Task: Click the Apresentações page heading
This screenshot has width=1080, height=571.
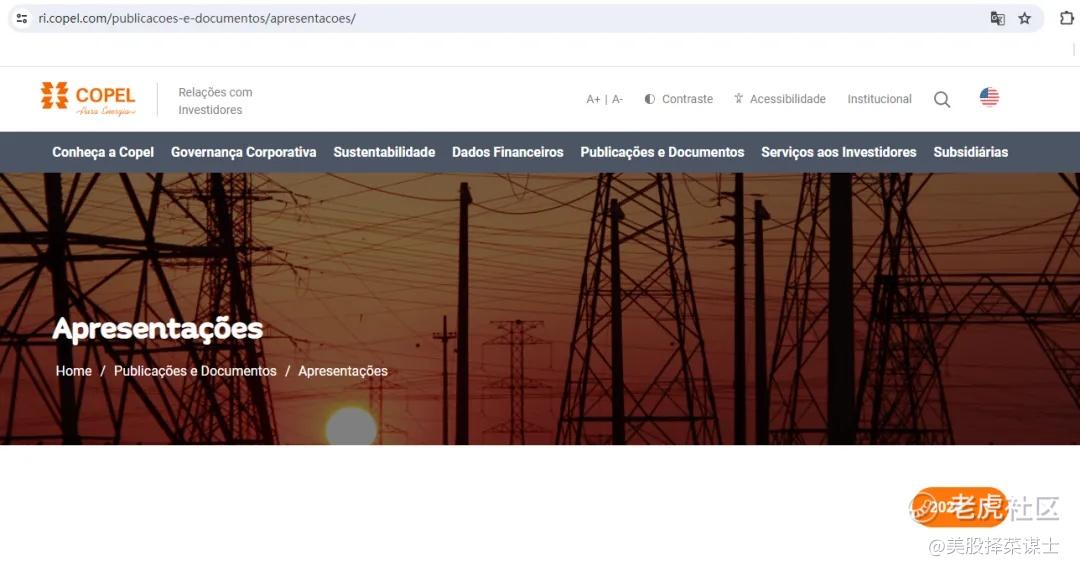Action: pos(158,329)
